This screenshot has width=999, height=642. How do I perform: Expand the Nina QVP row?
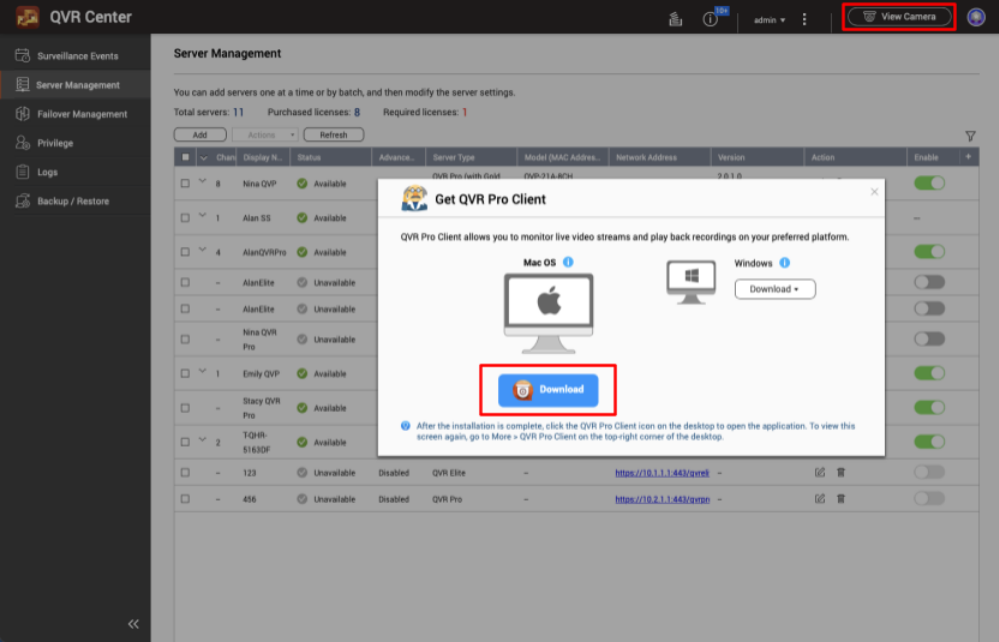point(202,181)
